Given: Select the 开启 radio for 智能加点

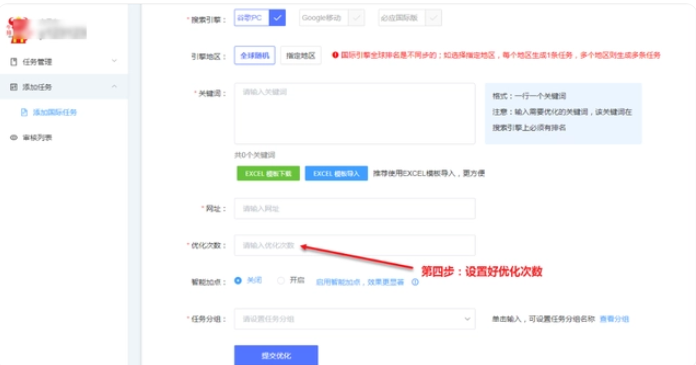Looking at the screenshot, I should coord(281,281).
